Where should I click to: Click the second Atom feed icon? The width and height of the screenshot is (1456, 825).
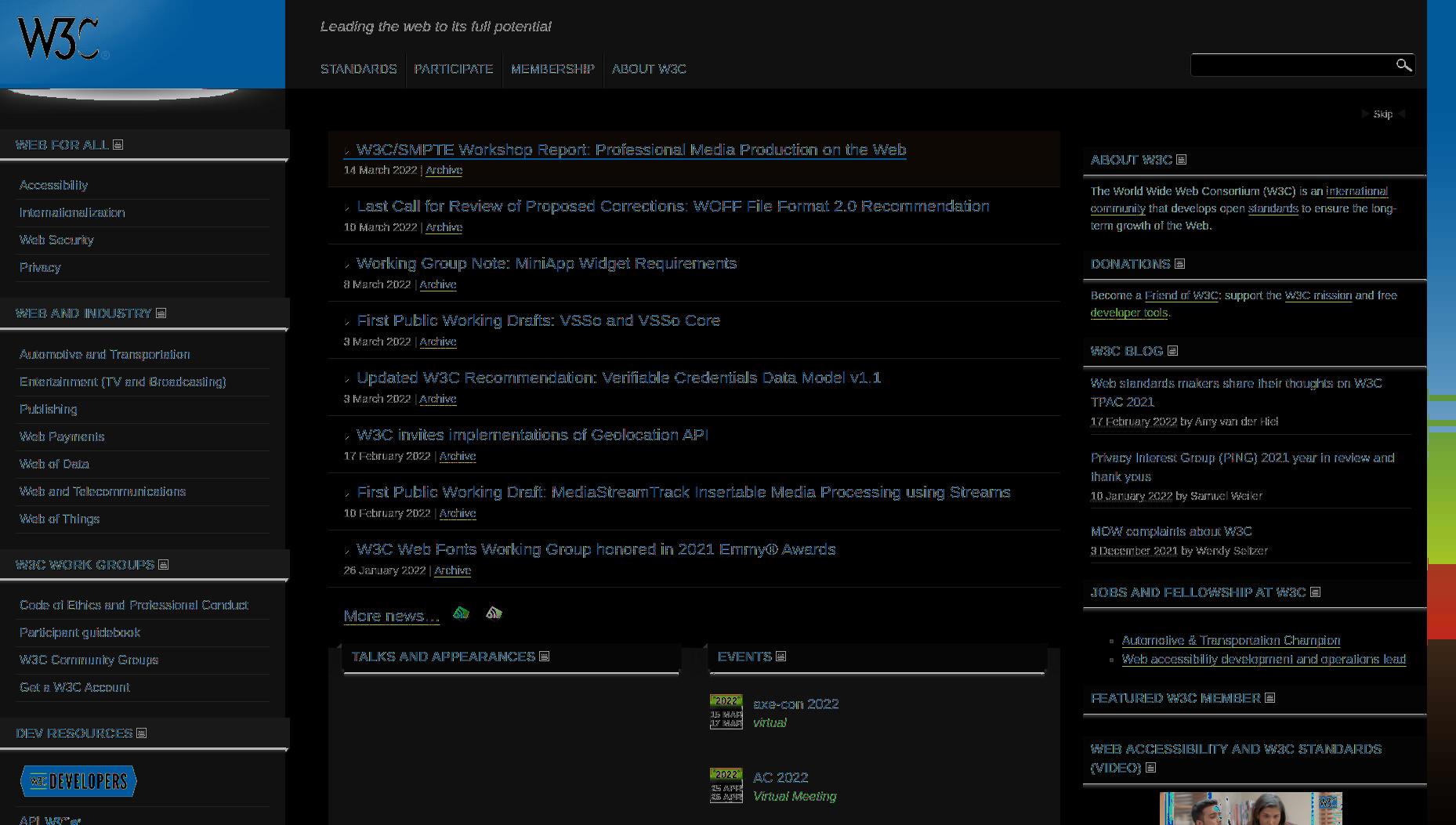[494, 613]
